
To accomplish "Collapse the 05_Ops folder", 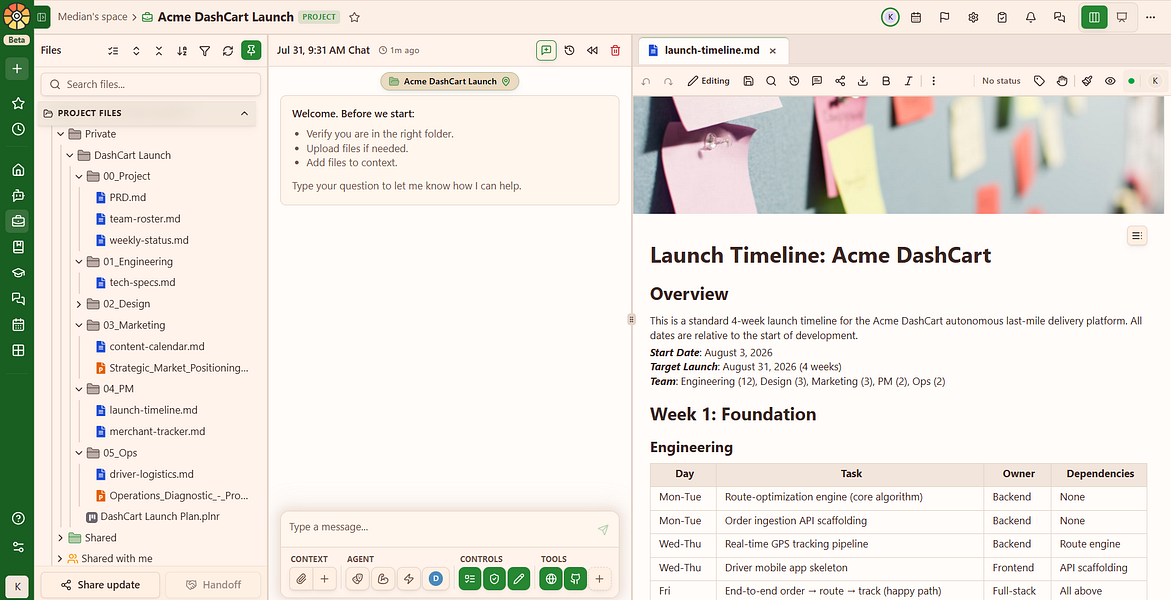I will pos(79,453).
